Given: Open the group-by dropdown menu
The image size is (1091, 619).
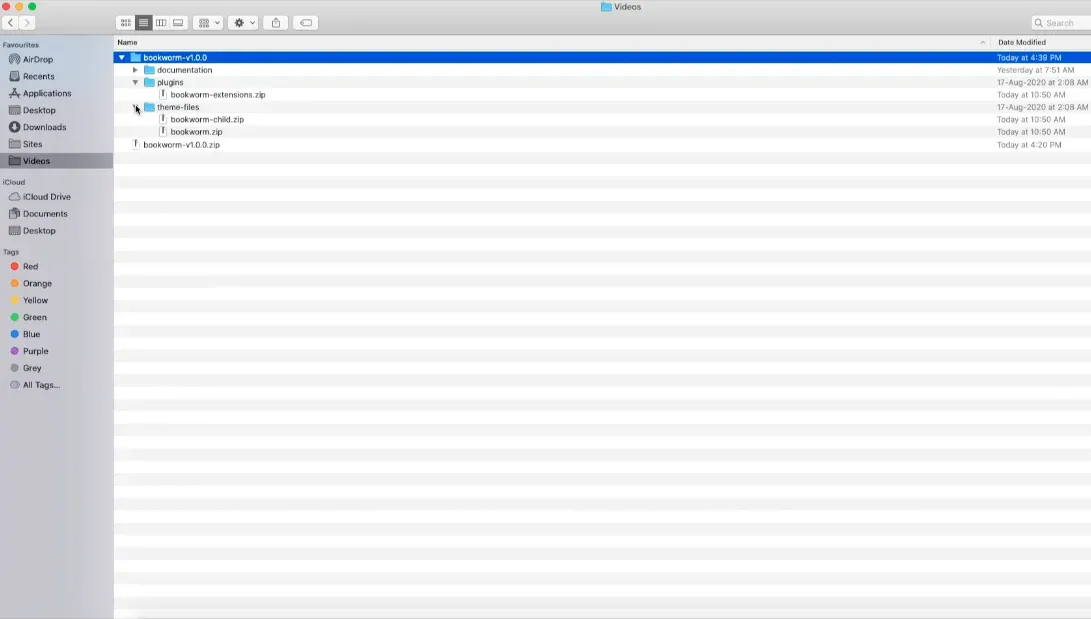Looking at the screenshot, I should 208,23.
